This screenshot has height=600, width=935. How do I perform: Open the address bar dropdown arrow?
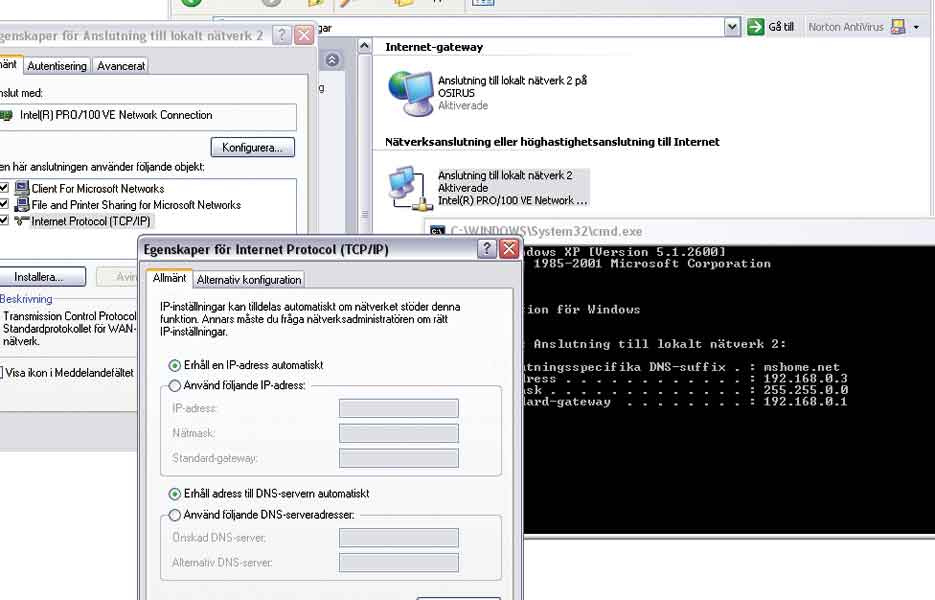(732, 27)
